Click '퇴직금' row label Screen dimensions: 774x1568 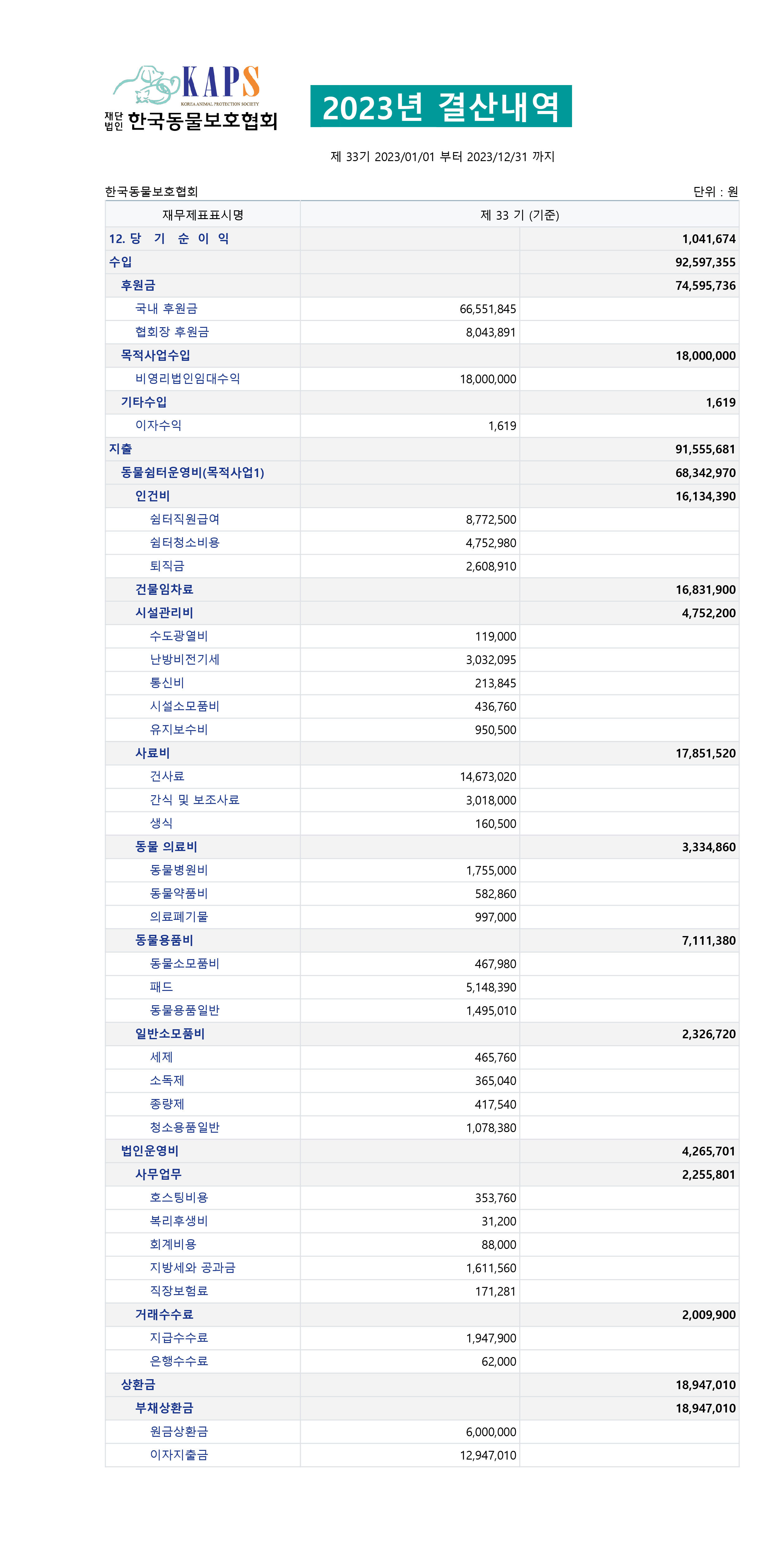pos(167,566)
